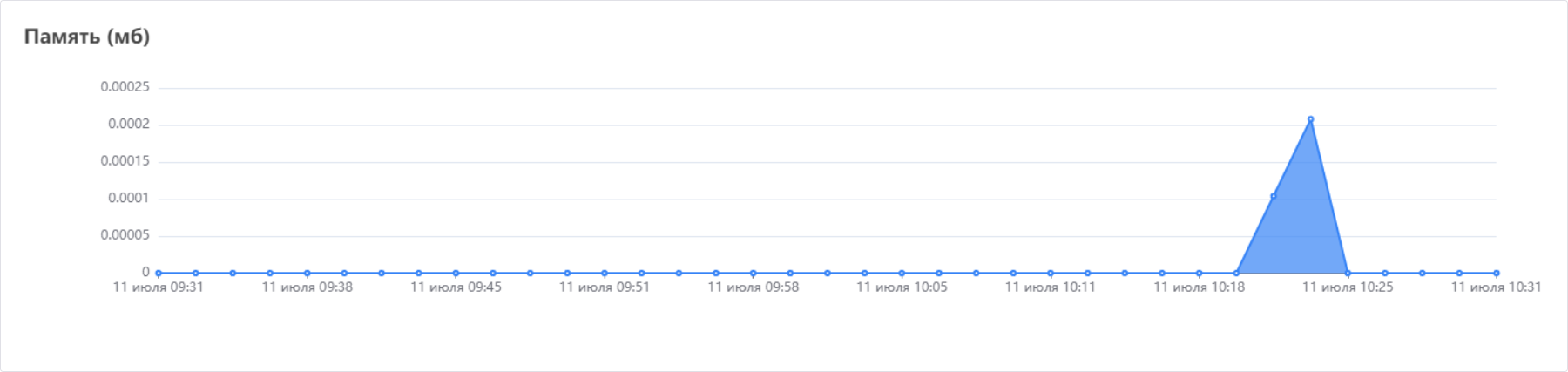Select the 0.00005 y-axis label
Viewport: 1568px width, 372px height.
tap(125, 235)
